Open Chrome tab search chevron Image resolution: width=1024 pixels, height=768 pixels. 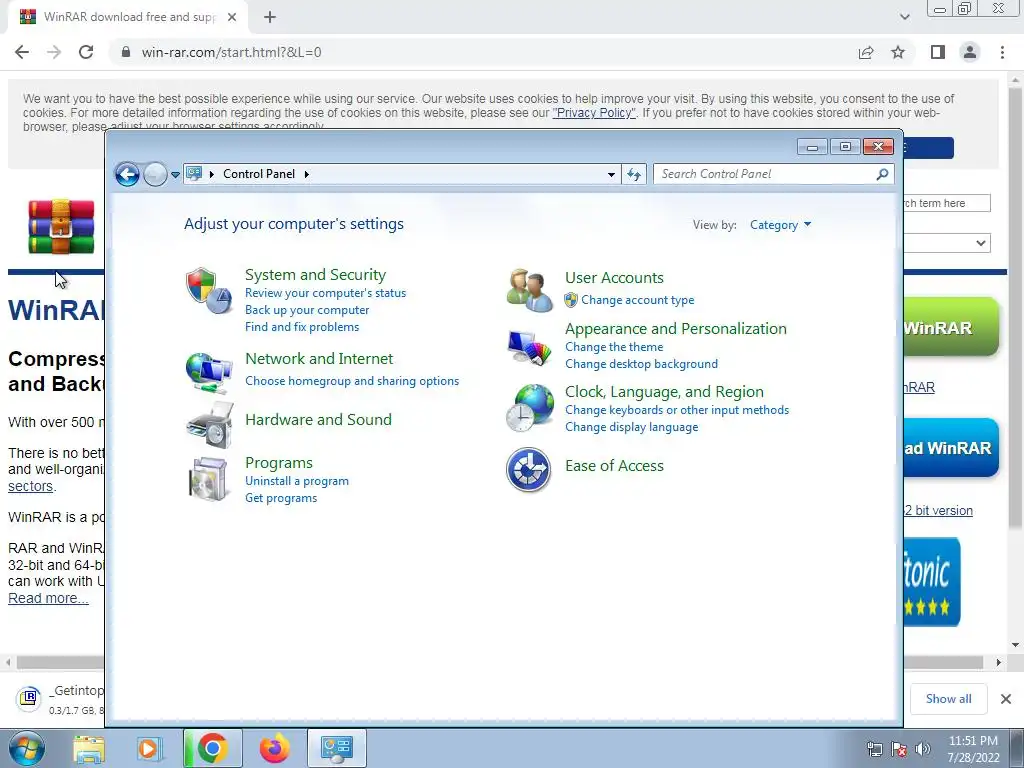[904, 17]
